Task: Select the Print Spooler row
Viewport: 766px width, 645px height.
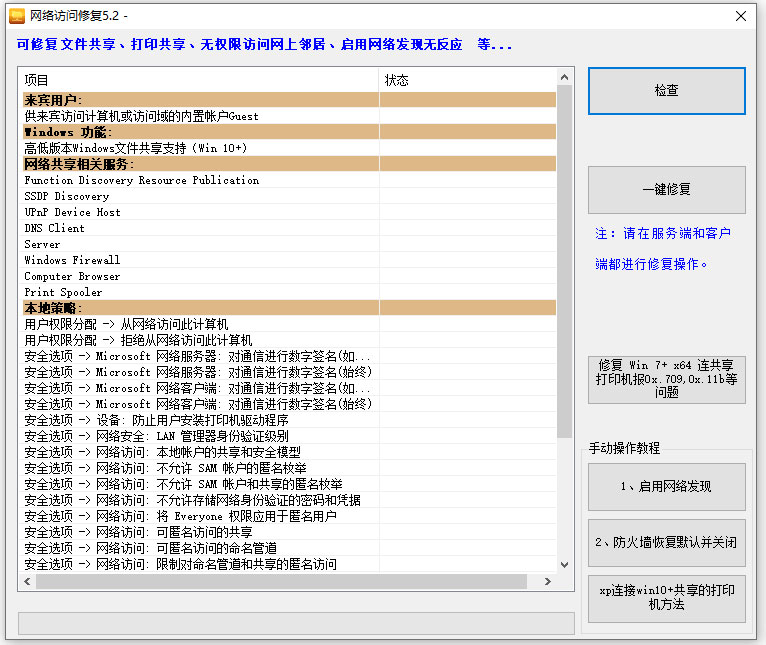Action: 289,292
